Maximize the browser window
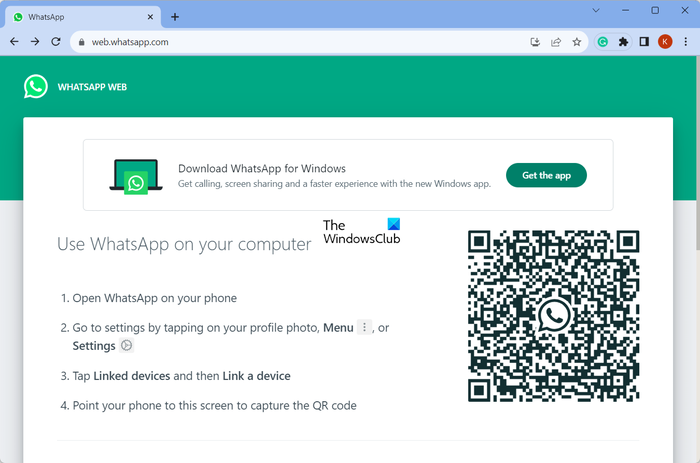The height and width of the screenshot is (463, 700). click(655, 10)
